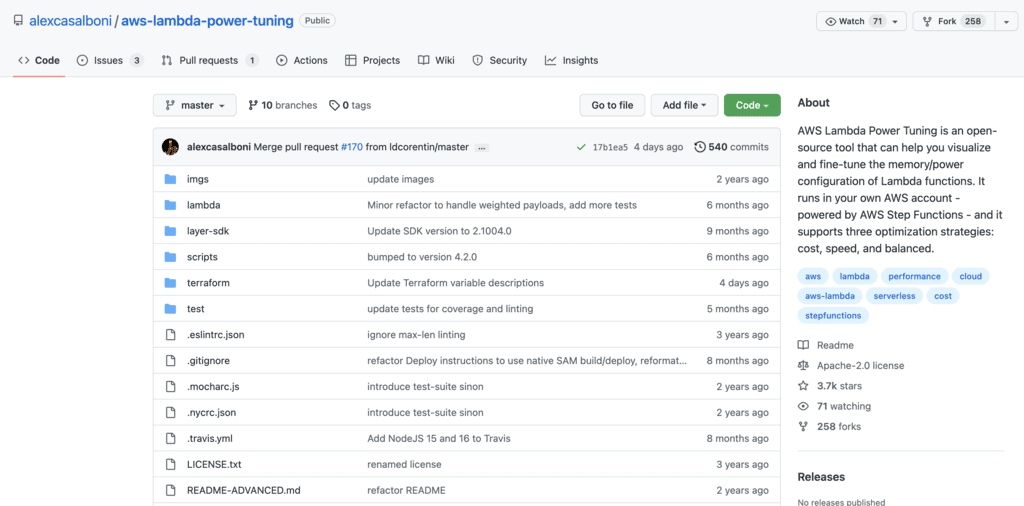Expand the commit message ellipsis button
Screen dimensions: 1024x506
(481, 147)
